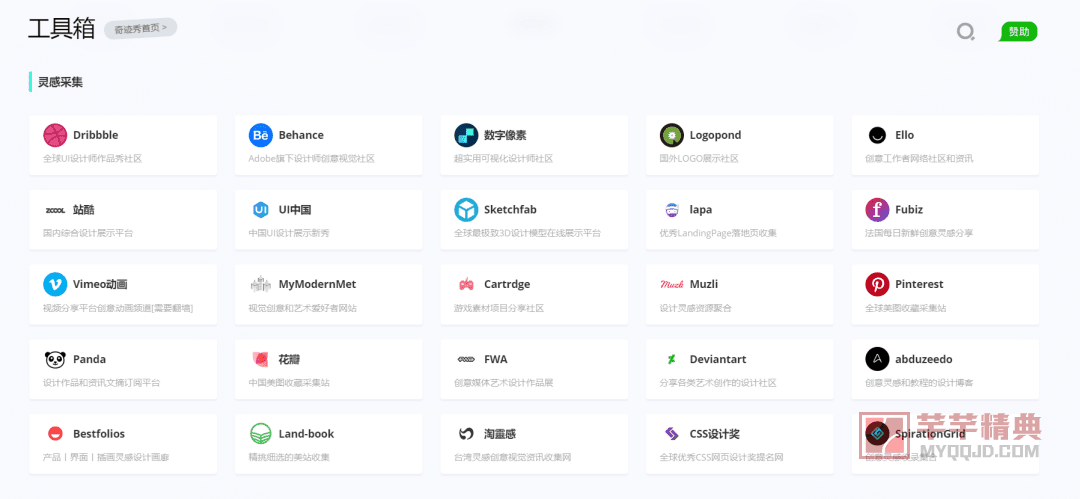Click the Vimeo blue v icon

[x=55, y=284]
